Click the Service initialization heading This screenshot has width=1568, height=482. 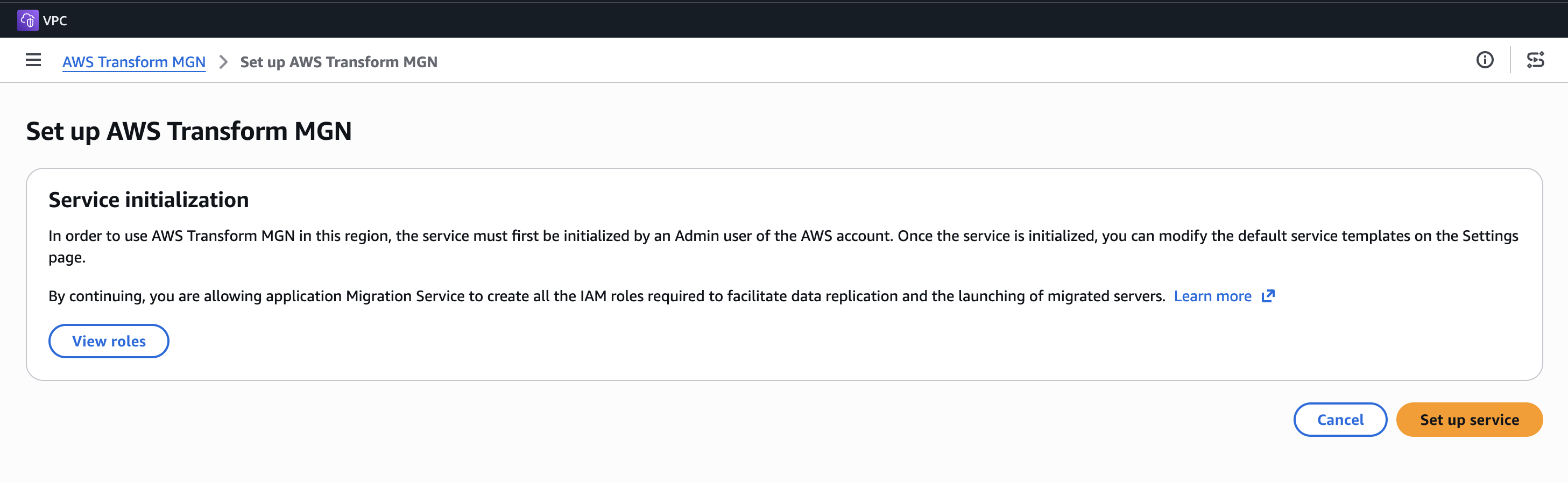pos(149,200)
